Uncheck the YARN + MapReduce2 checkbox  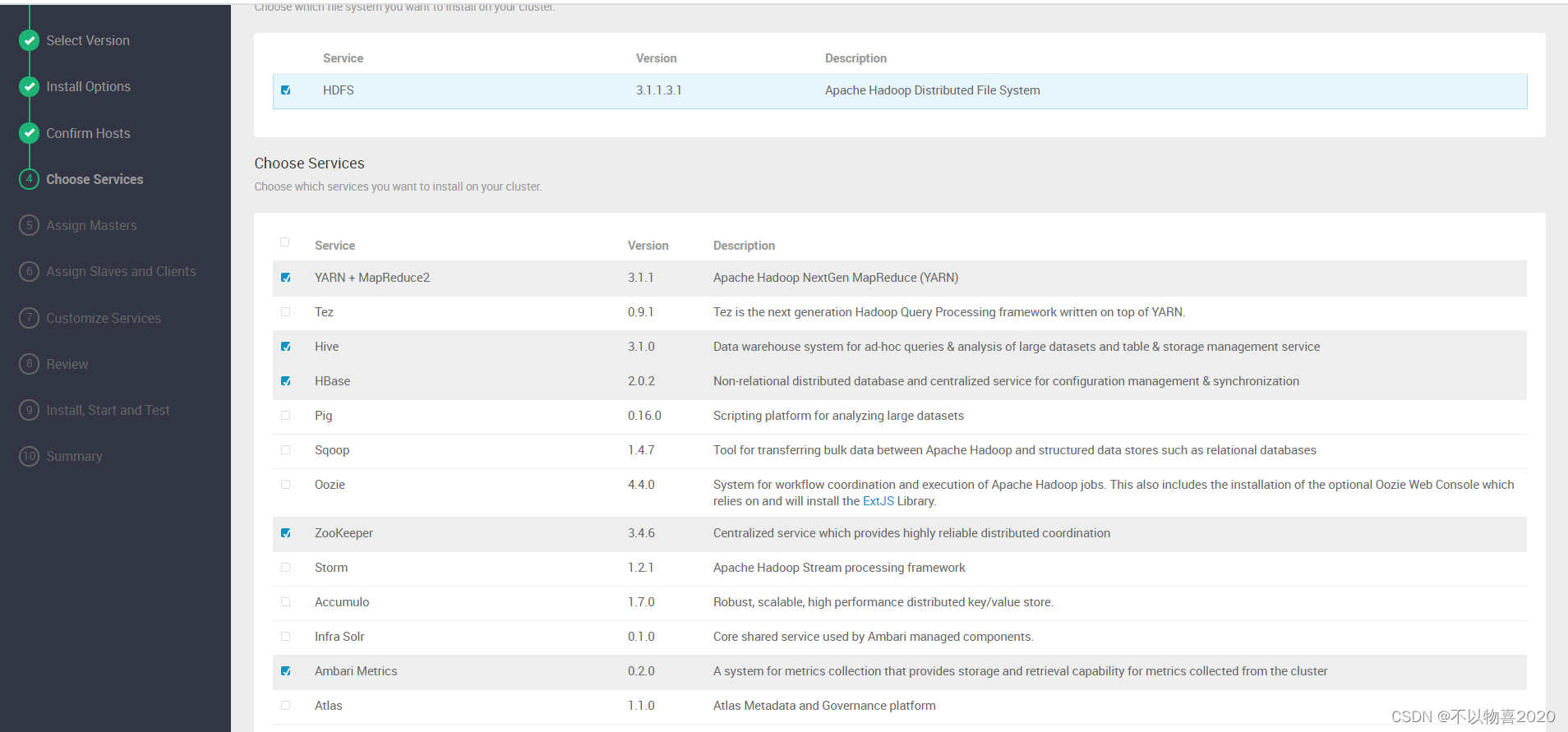[x=286, y=278]
